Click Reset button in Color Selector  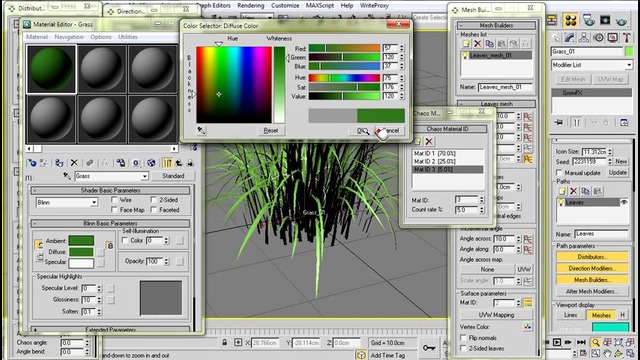point(271,131)
